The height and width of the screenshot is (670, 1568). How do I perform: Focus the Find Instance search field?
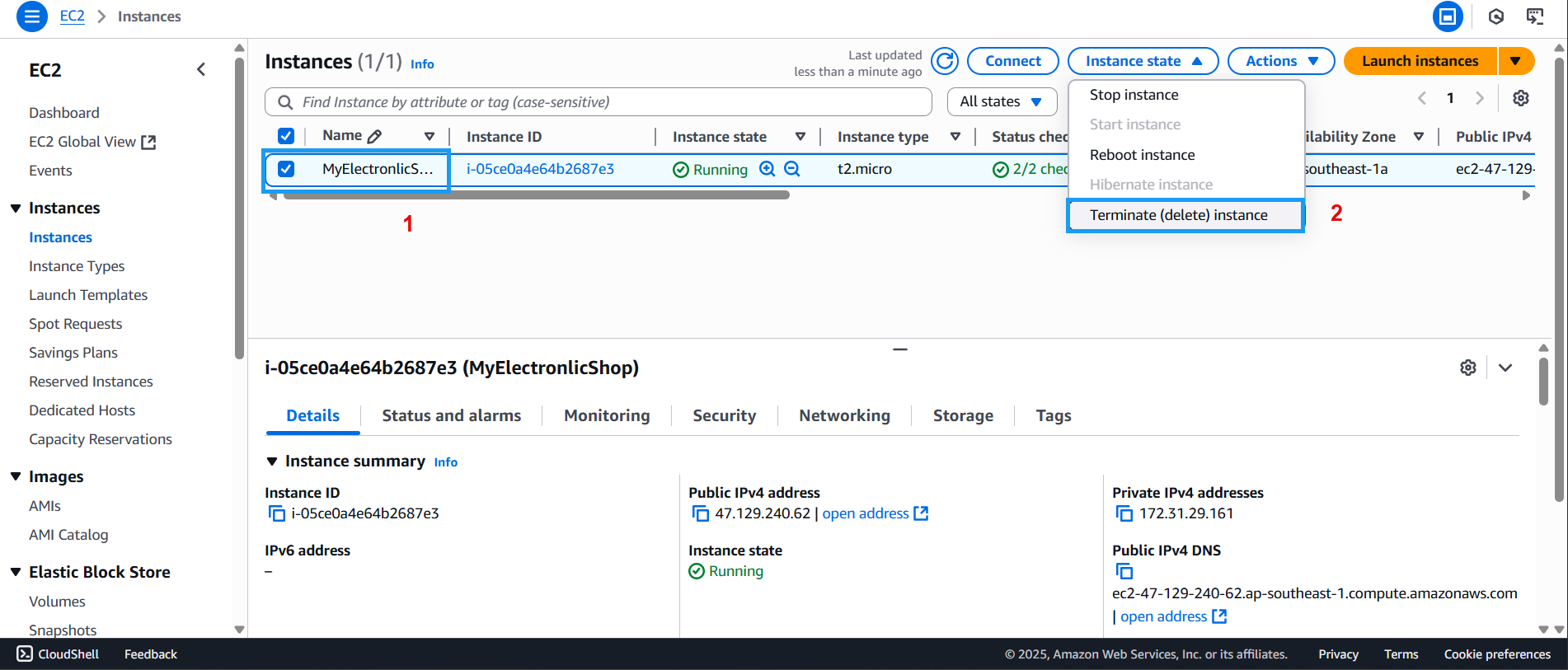click(599, 102)
